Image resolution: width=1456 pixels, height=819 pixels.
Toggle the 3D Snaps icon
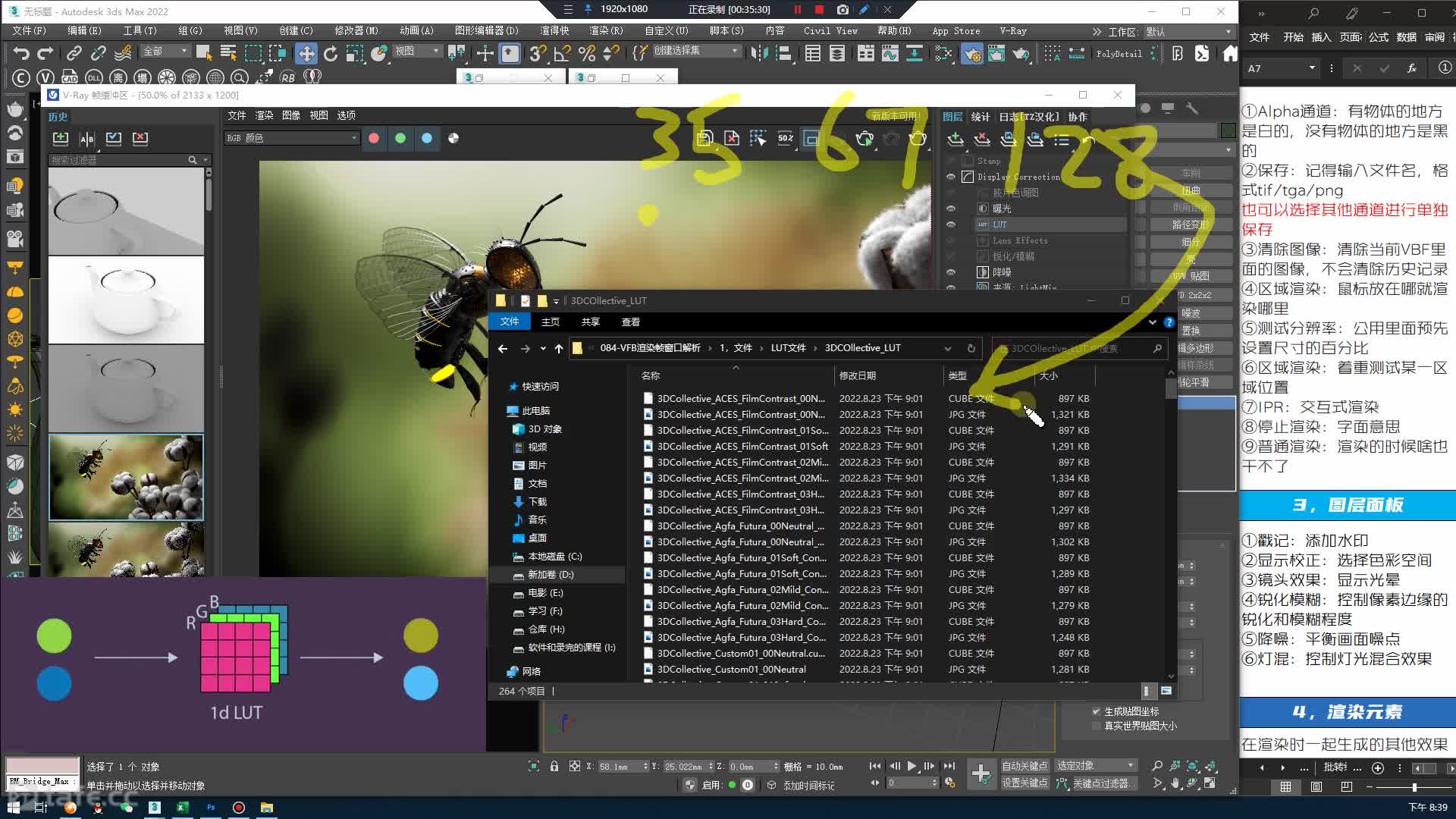[538, 53]
